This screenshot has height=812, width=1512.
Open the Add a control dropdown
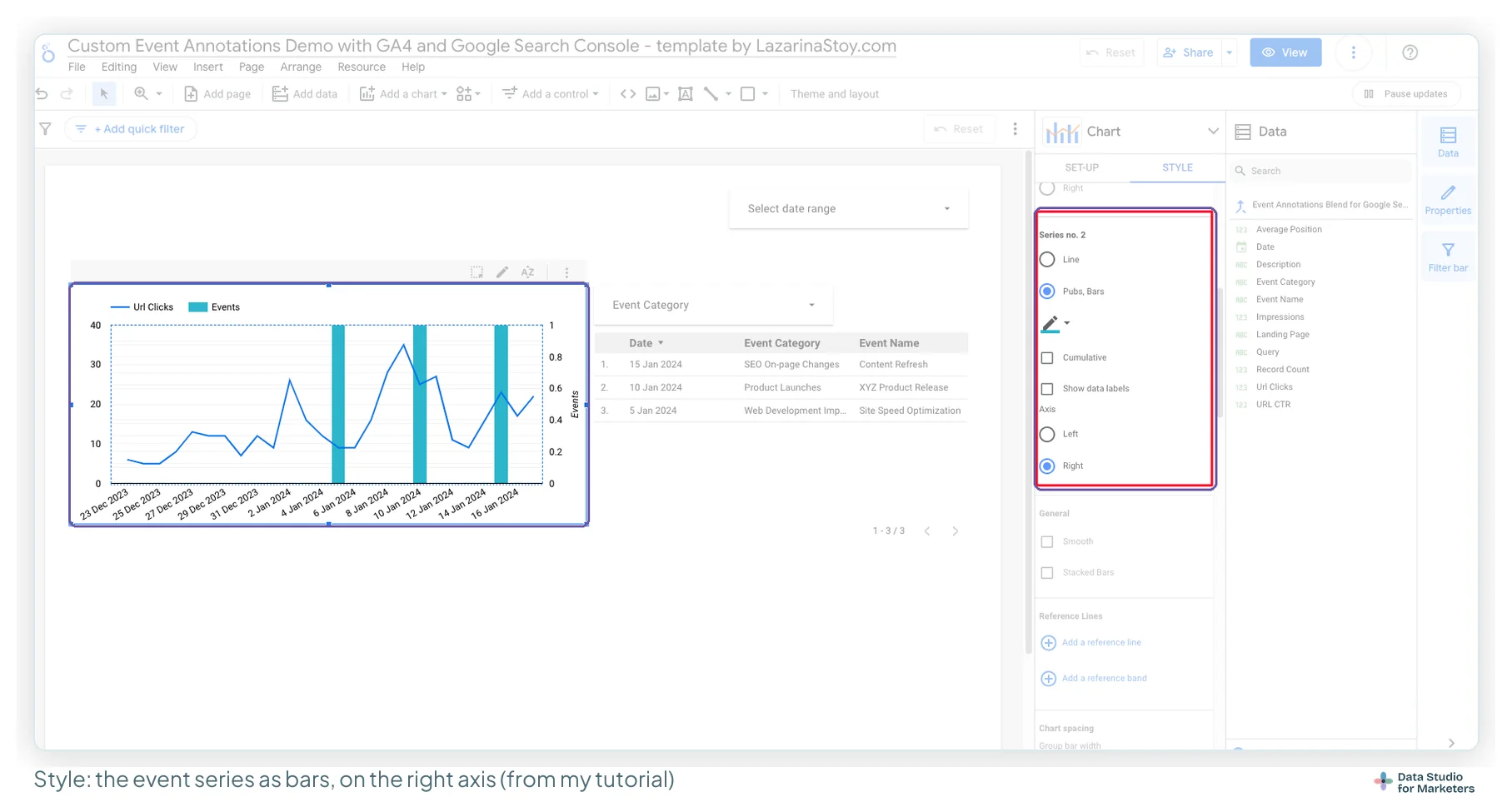pos(551,94)
